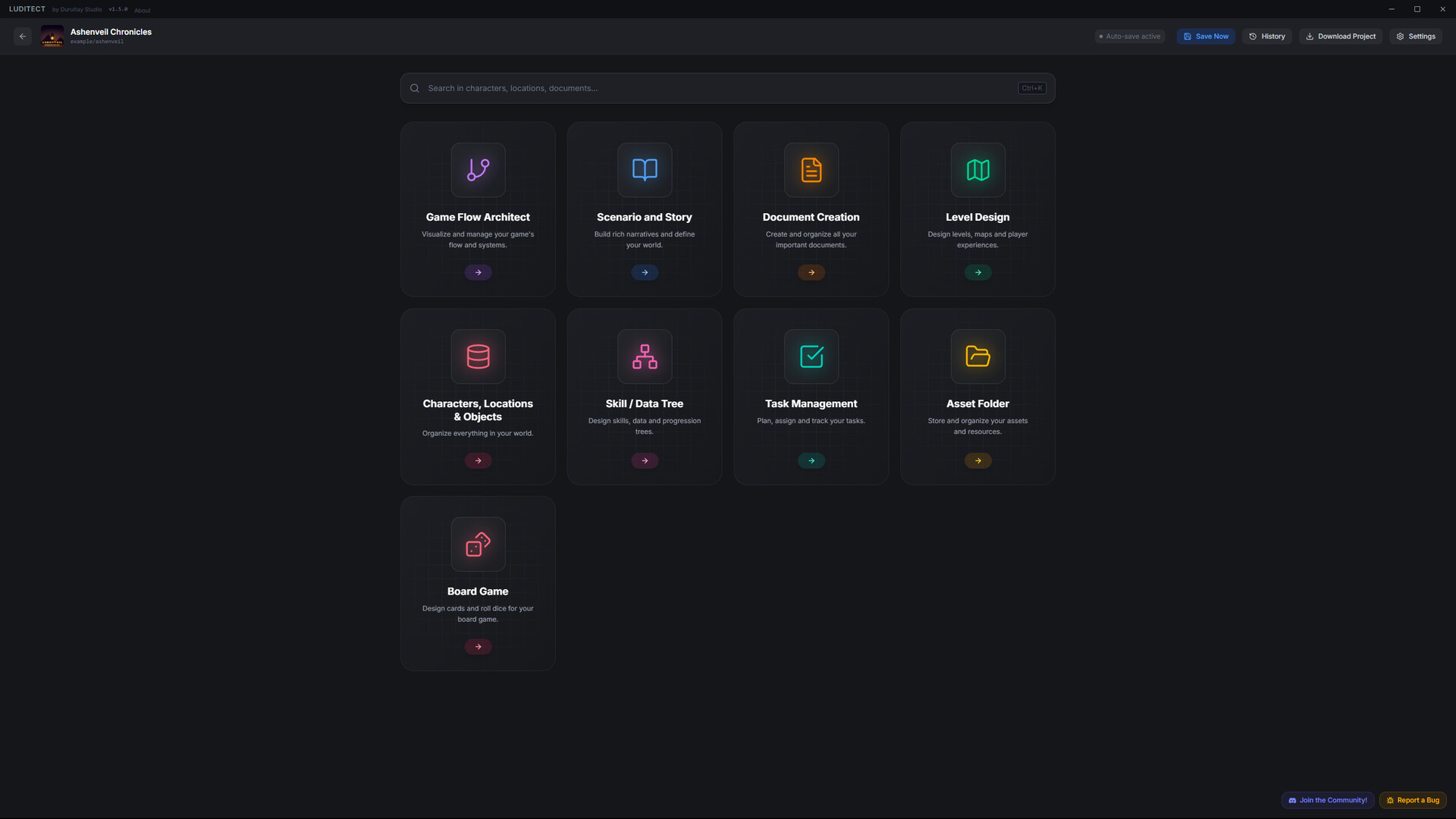Go back with the left arrow button
Viewport: 1456px width, 819px height.
23,36
